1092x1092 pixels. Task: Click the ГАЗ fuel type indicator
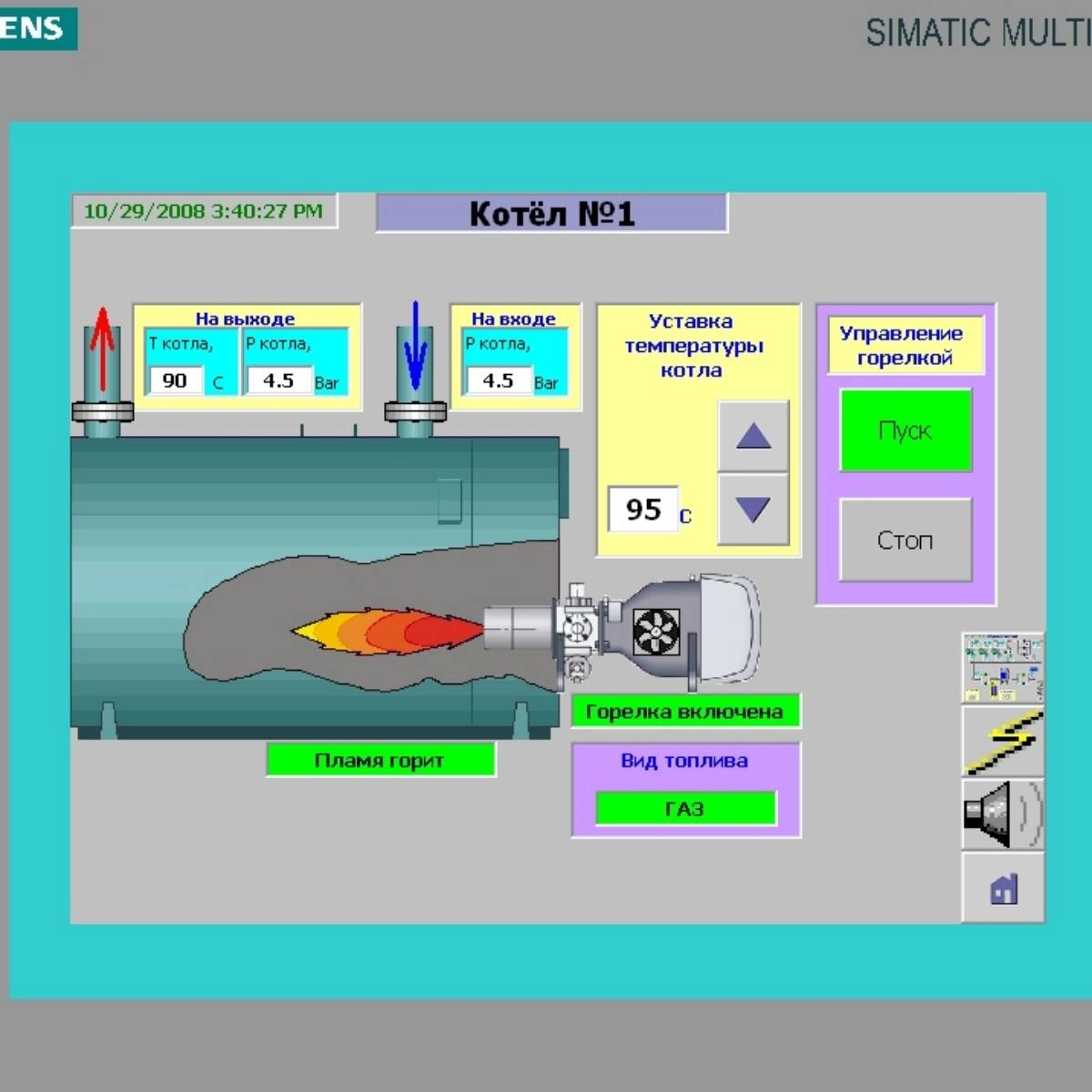tap(685, 808)
